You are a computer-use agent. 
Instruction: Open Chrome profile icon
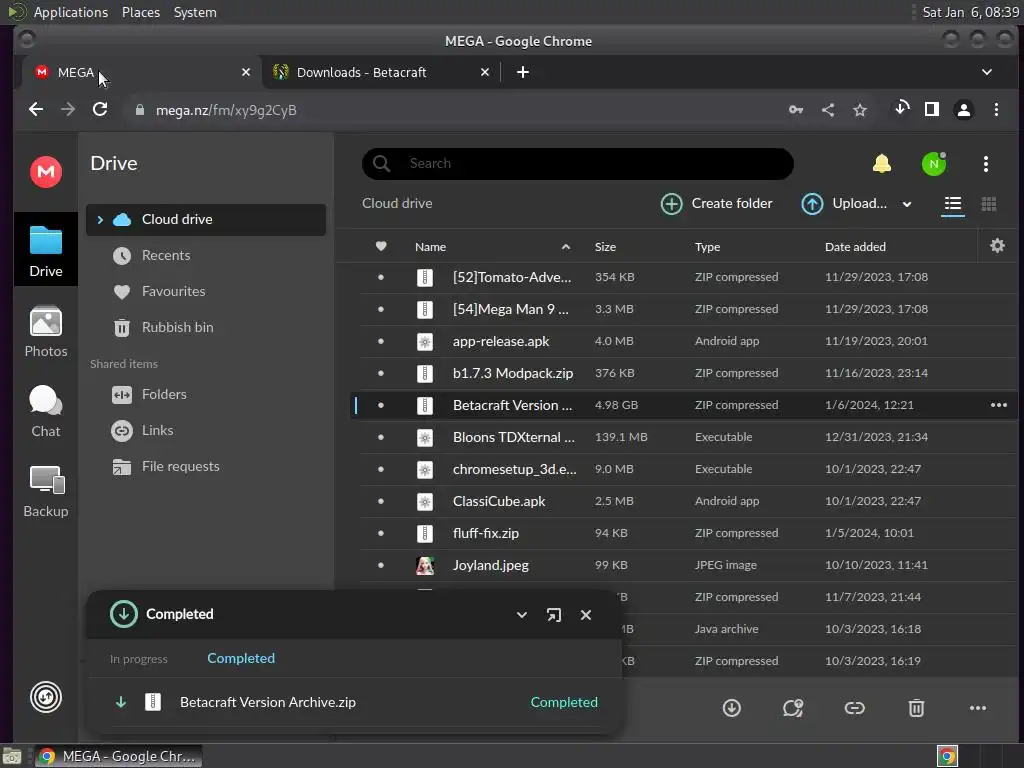(963, 110)
